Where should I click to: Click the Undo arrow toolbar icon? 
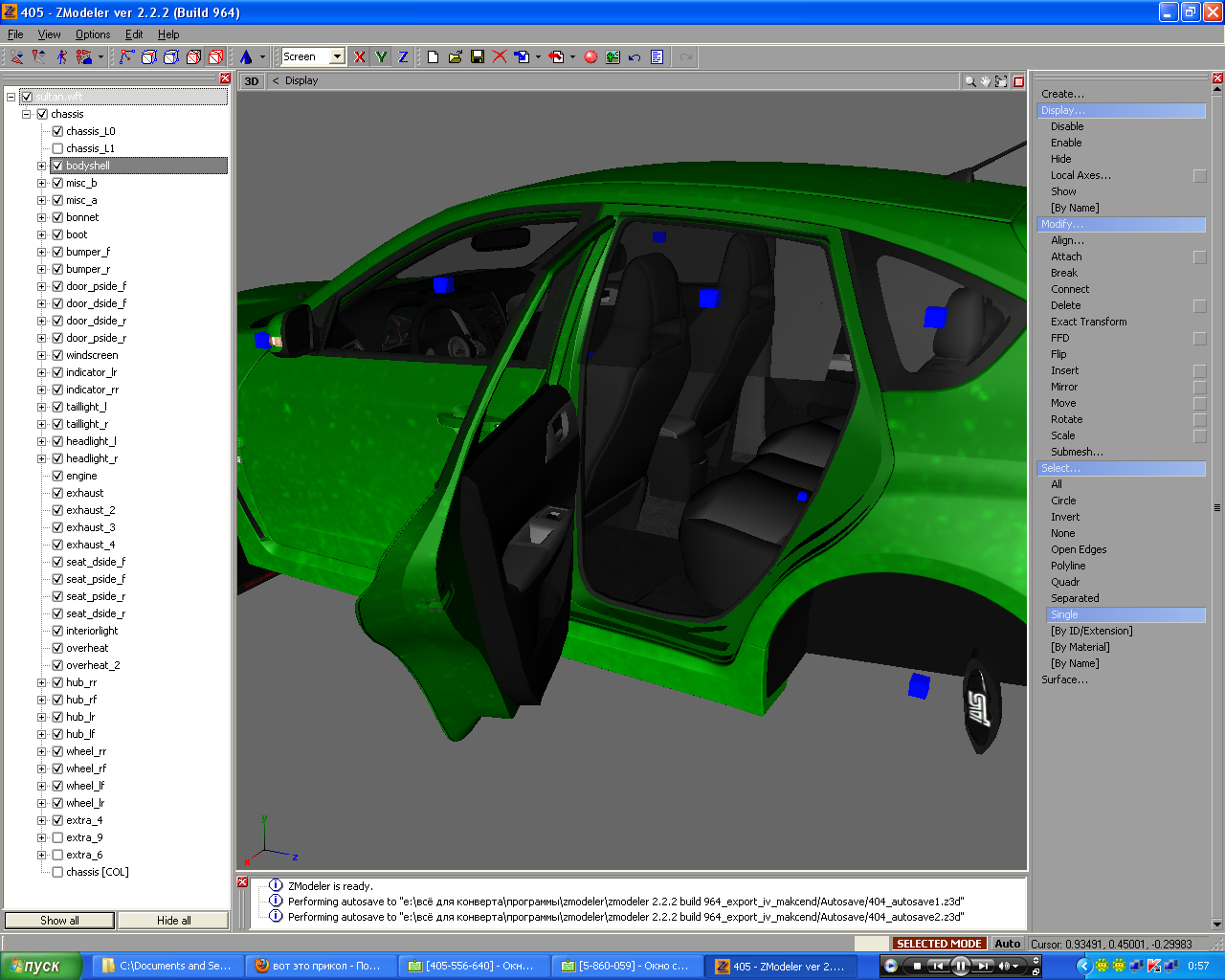point(635,57)
